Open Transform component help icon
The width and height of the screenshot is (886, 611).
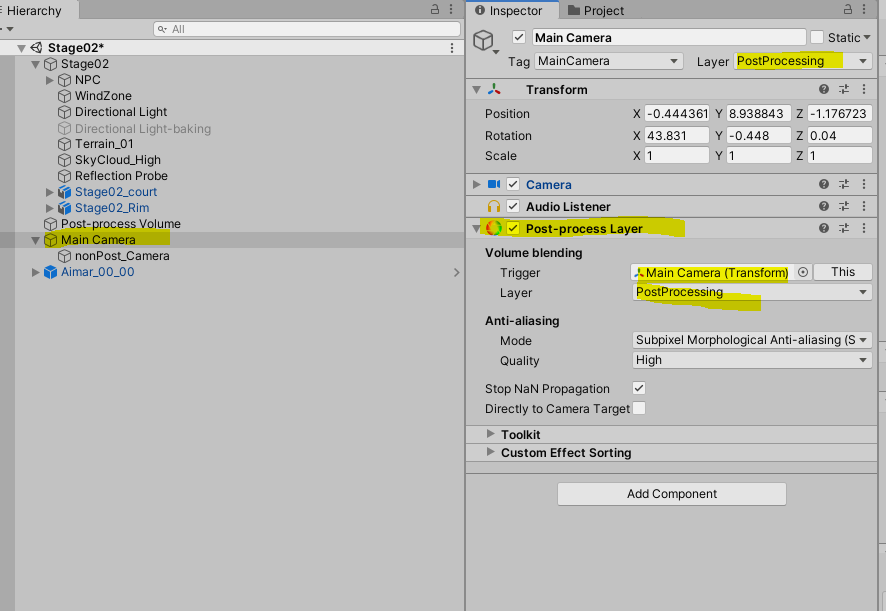coord(824,89)
